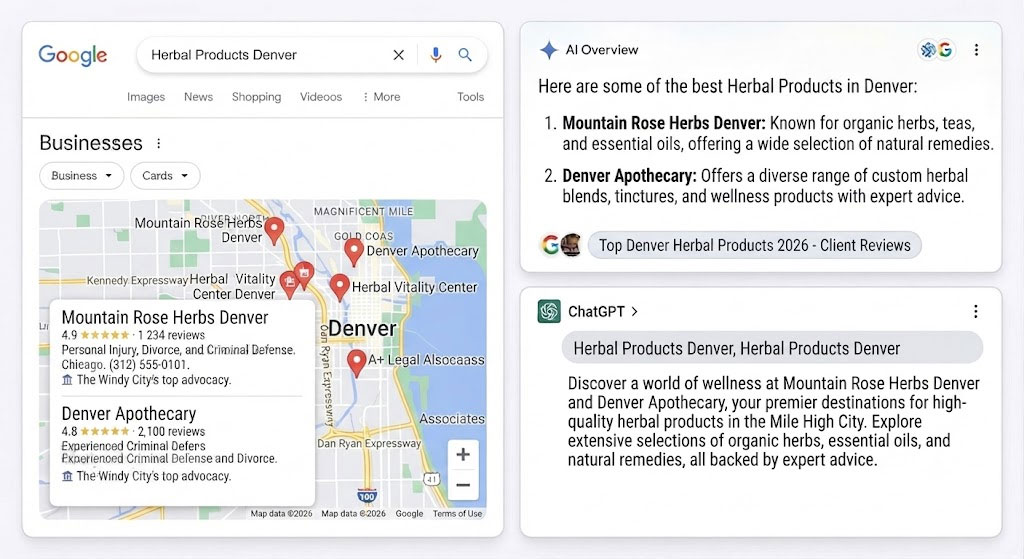Click the ChatGPT logo icon

[549, 311]
